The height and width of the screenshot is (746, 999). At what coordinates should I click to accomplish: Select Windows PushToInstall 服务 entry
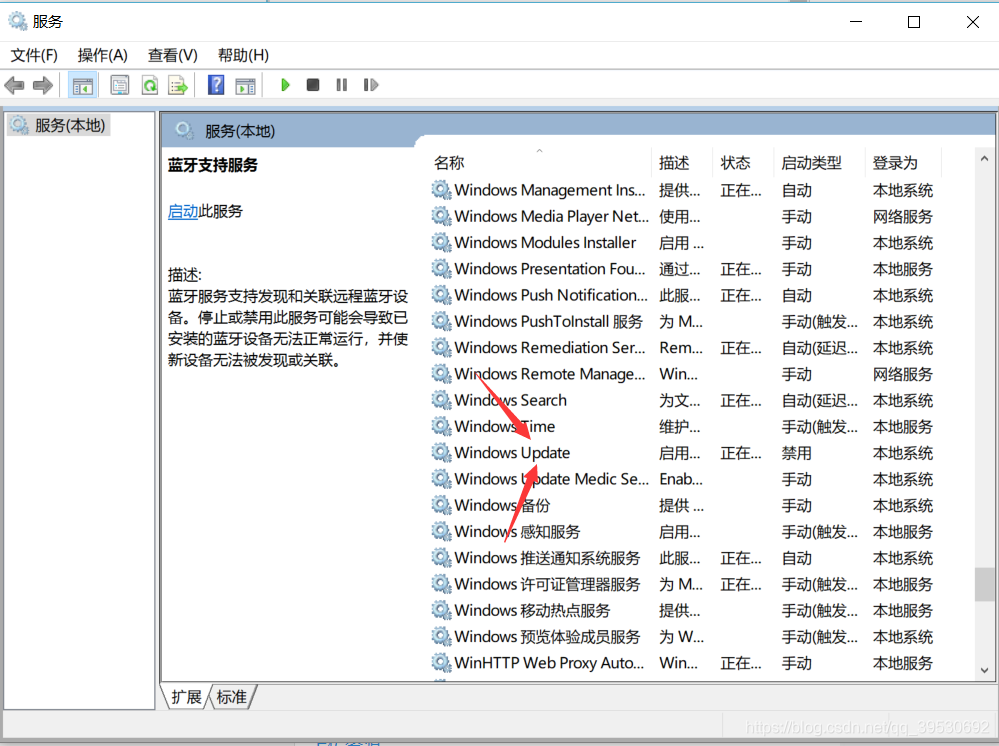[549, 321]
